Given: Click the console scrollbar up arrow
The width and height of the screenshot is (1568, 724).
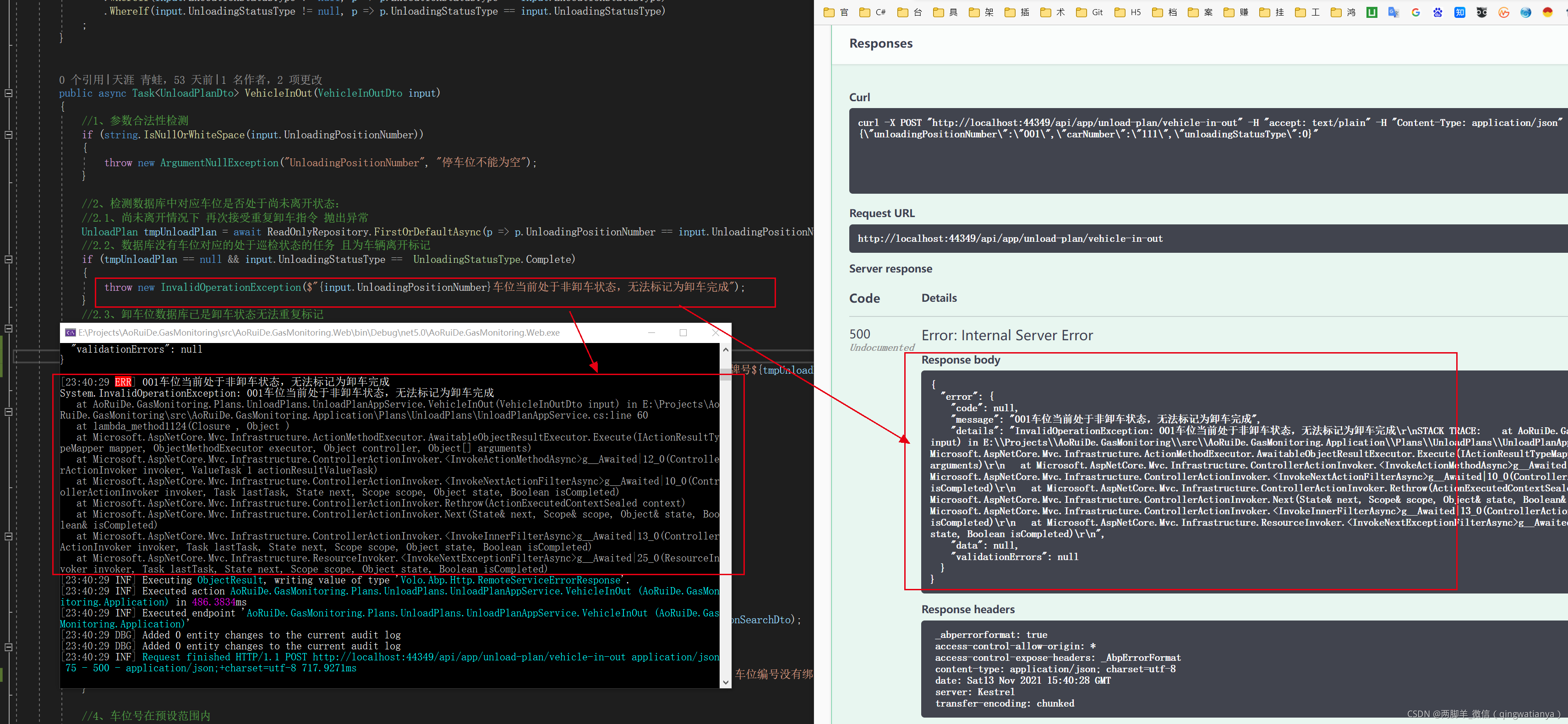Looking at the screenshot, I should click(725, 349).
